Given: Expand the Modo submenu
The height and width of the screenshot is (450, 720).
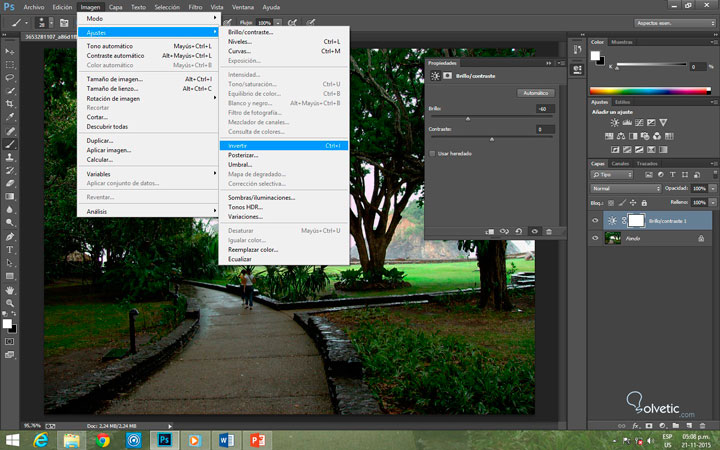Looking at the screenshot, I should [x=147, y=18].
